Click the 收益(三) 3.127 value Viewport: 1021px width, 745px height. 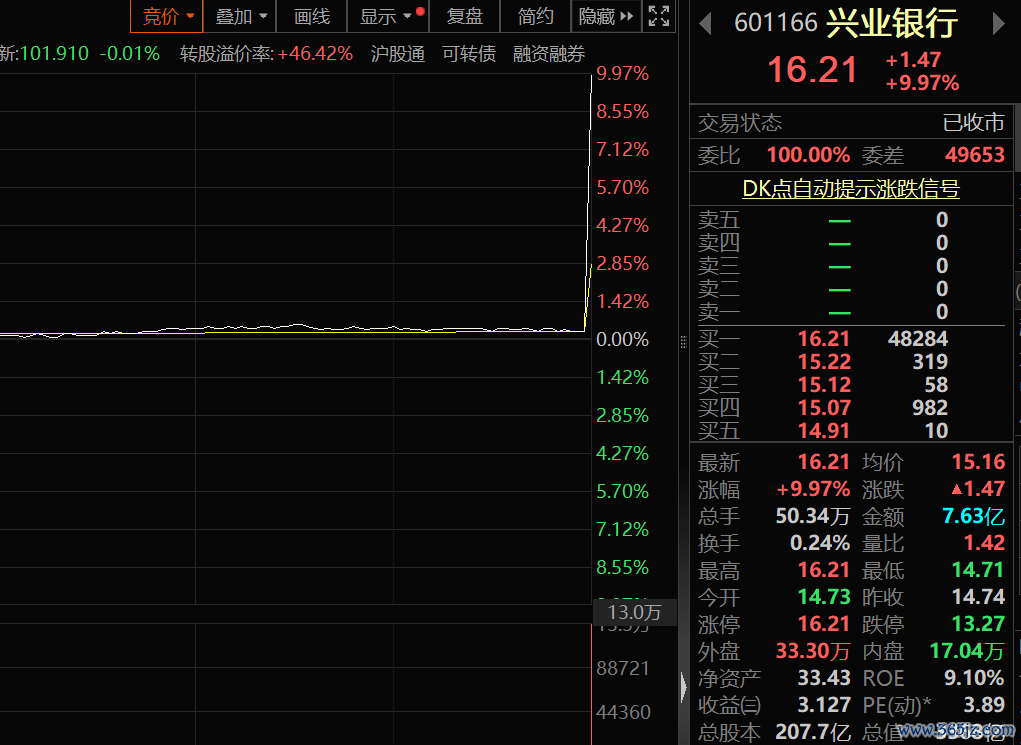click(x=824, y=705)
